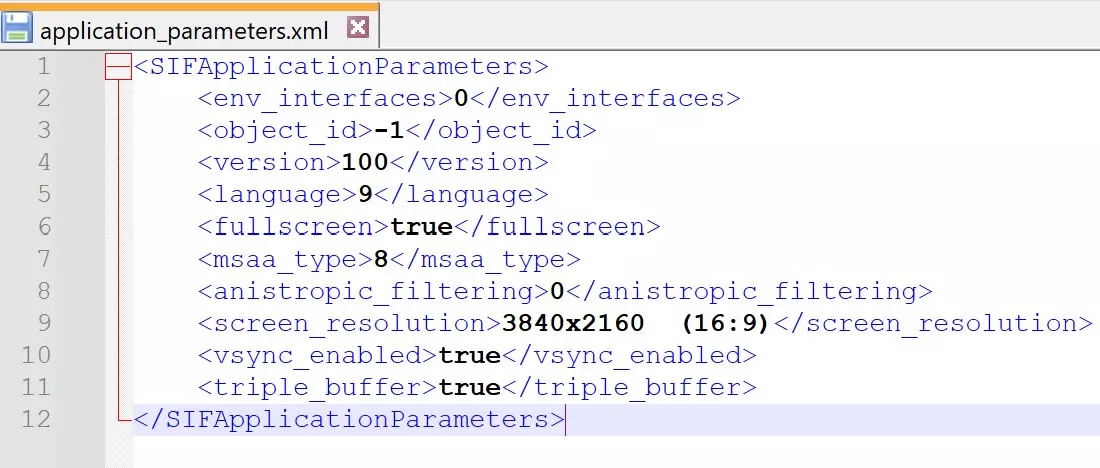The height and width of the screenshot is (468, 1100).
Task: Click the object_id value -1
Action: (x=389, y=131)
